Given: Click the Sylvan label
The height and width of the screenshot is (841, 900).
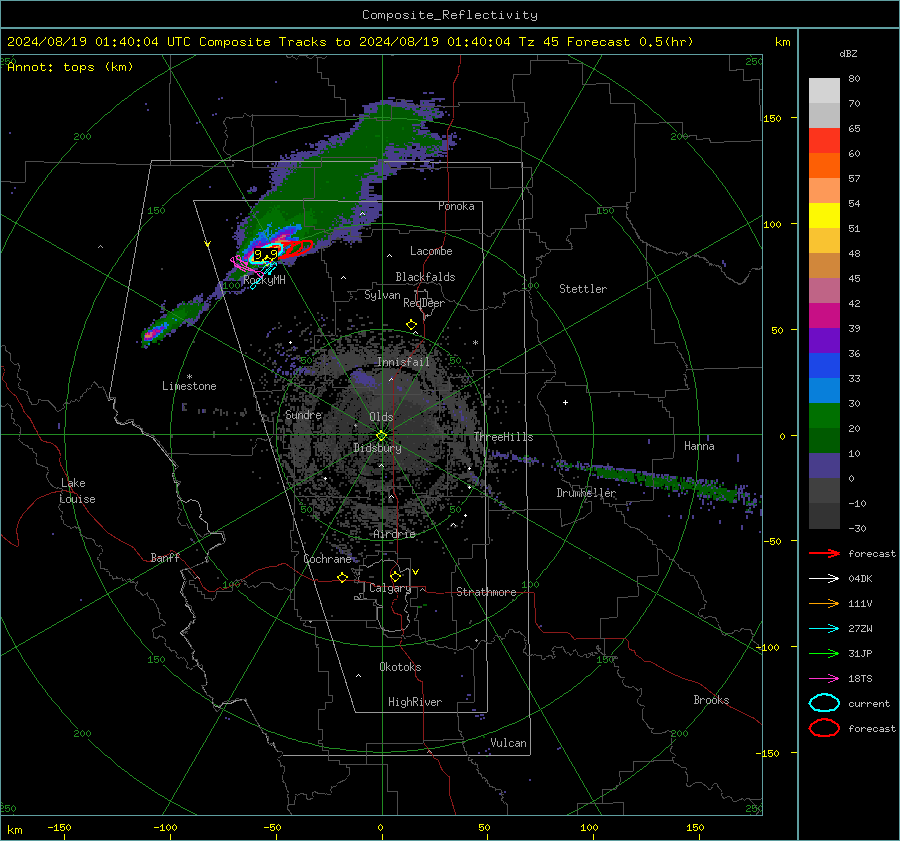Looking at the screenshot, I should (x=382, y=295).
